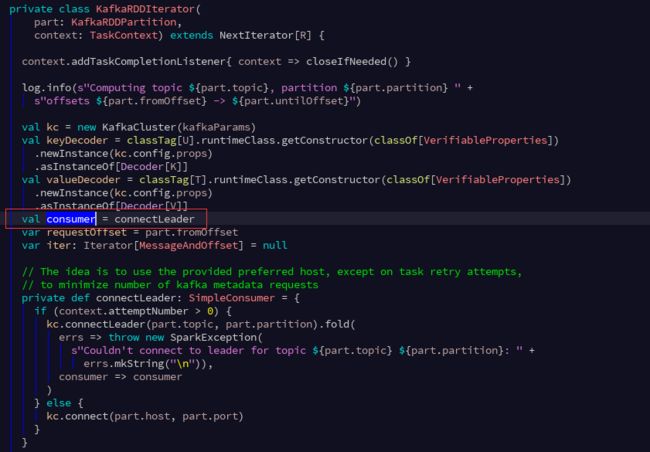Click the "Couldn't connect to leader" string
This screenshot has height=452, width=650.
pos(296,351)
